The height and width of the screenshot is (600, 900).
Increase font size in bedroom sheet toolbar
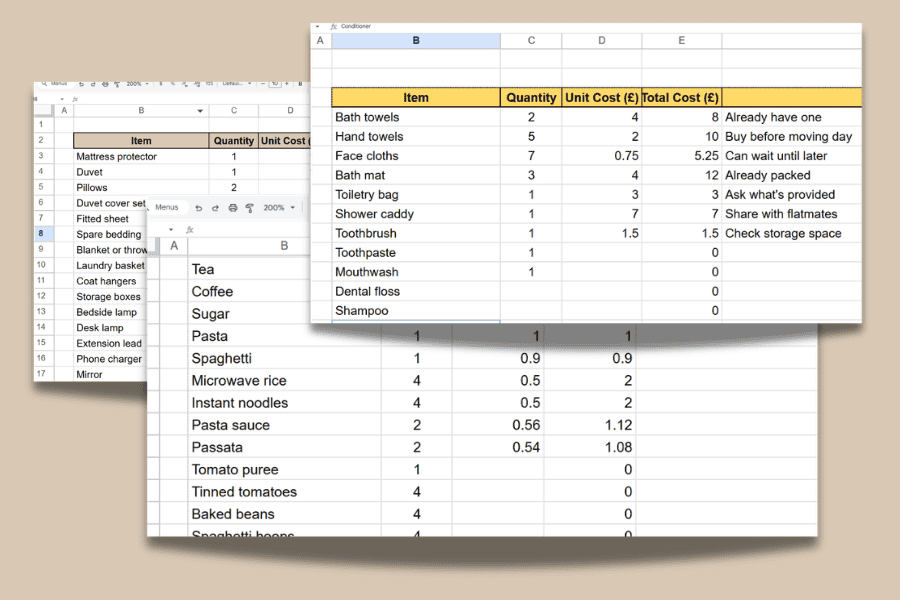(286, 84)
